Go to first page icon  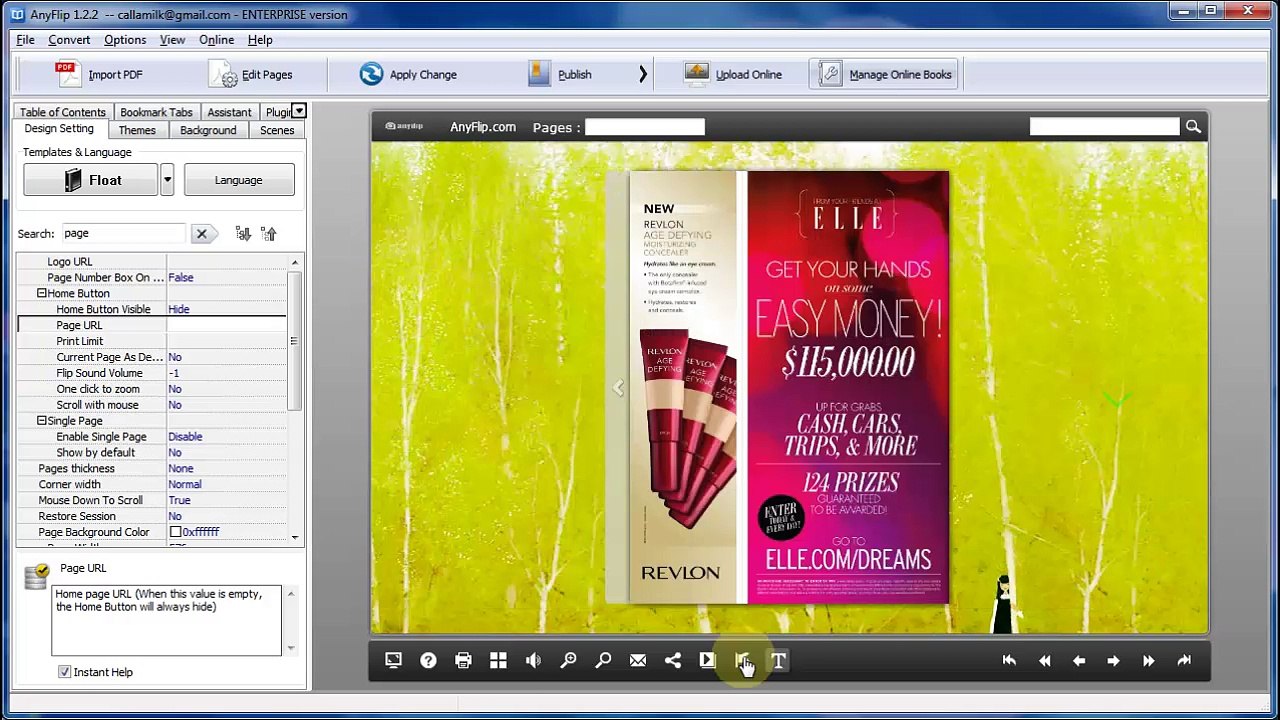click(x=1009, y=660)
